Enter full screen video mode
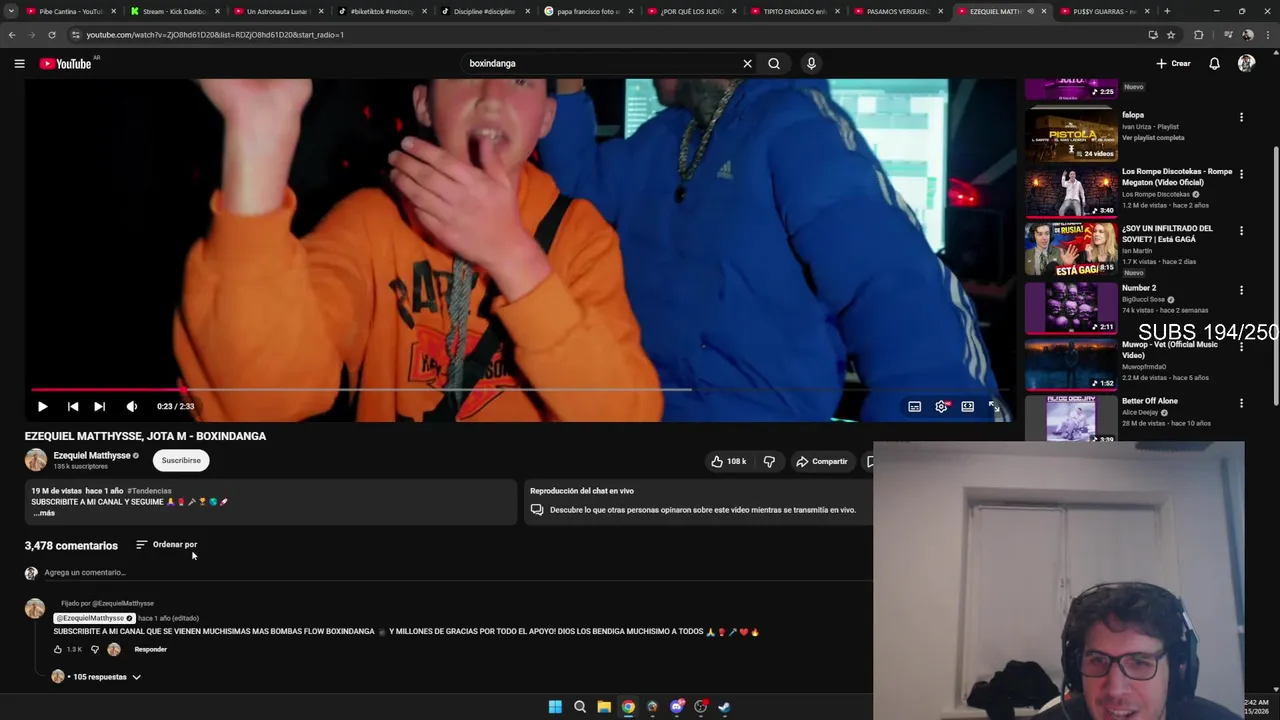Screen dimensions: 1280x720 point(994,407)
